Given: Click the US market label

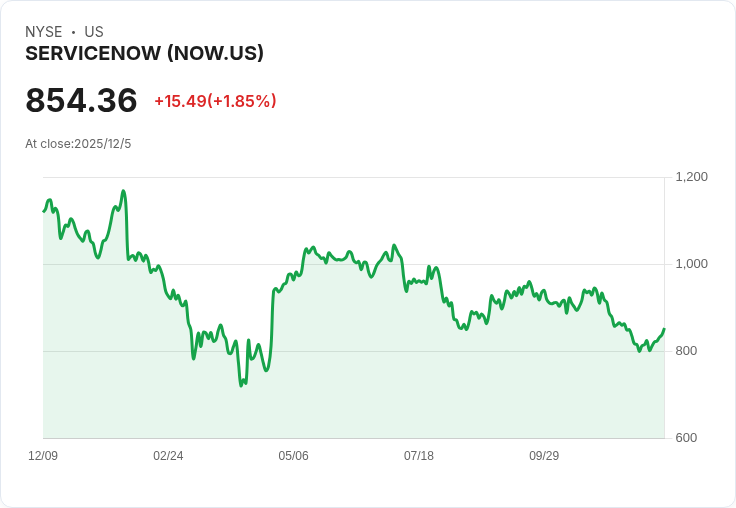Looking at the screenshot, I should [x=94, y=32].
